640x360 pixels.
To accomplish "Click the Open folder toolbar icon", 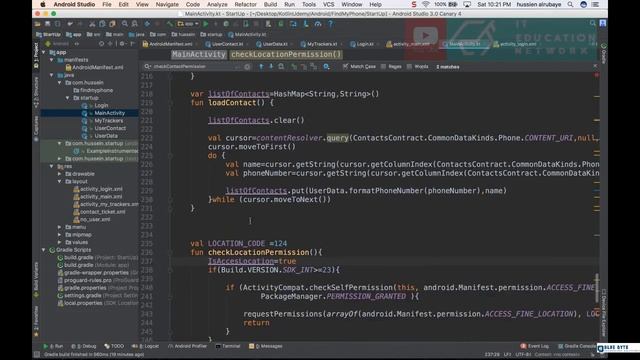I will tap(38, 24).
